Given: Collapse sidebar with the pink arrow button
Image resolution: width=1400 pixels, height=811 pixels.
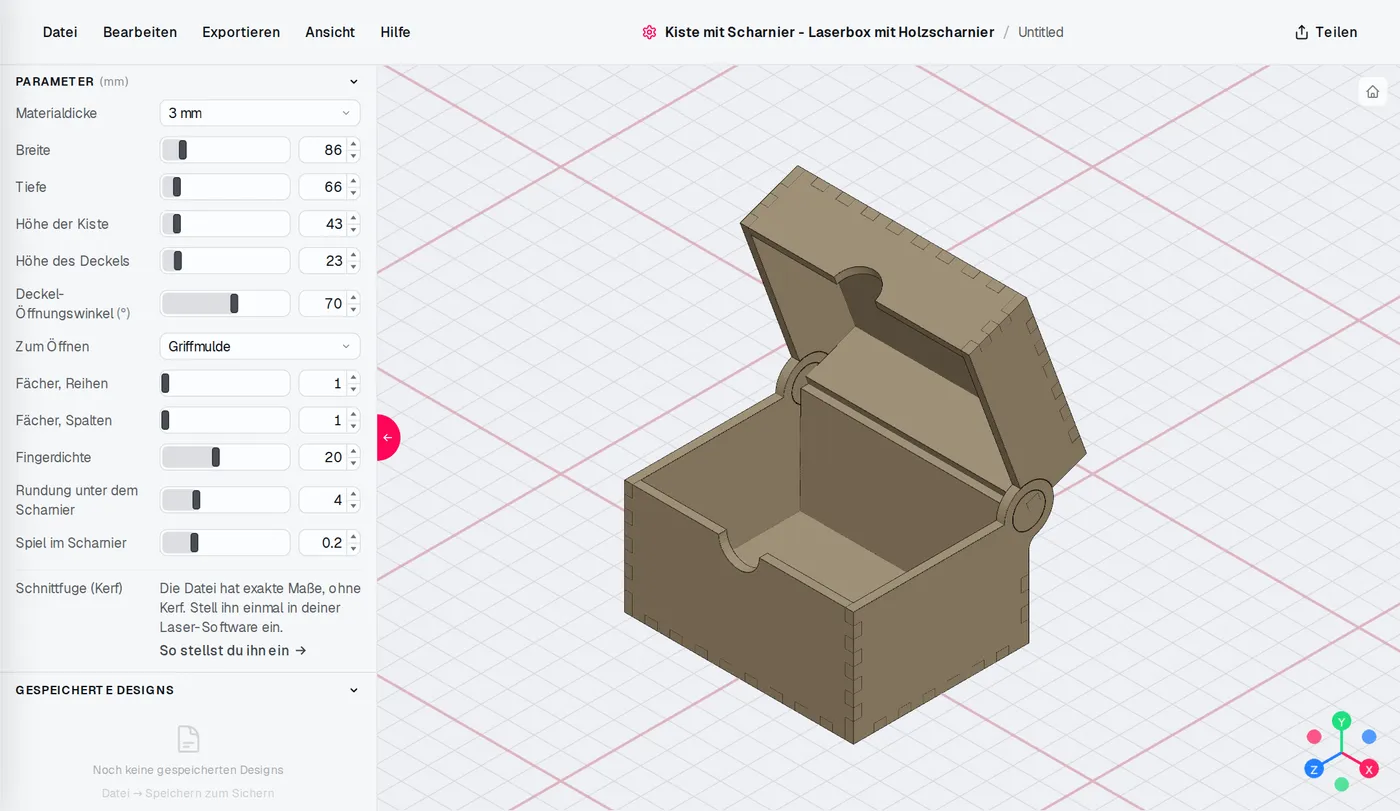Looking at the screenshot, I should tap(388, 437).
